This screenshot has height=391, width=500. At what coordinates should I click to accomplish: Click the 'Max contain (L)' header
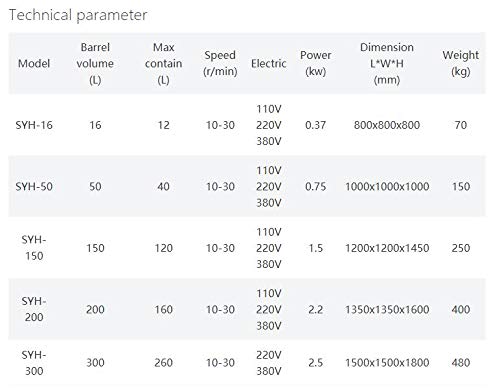[163, 63]
